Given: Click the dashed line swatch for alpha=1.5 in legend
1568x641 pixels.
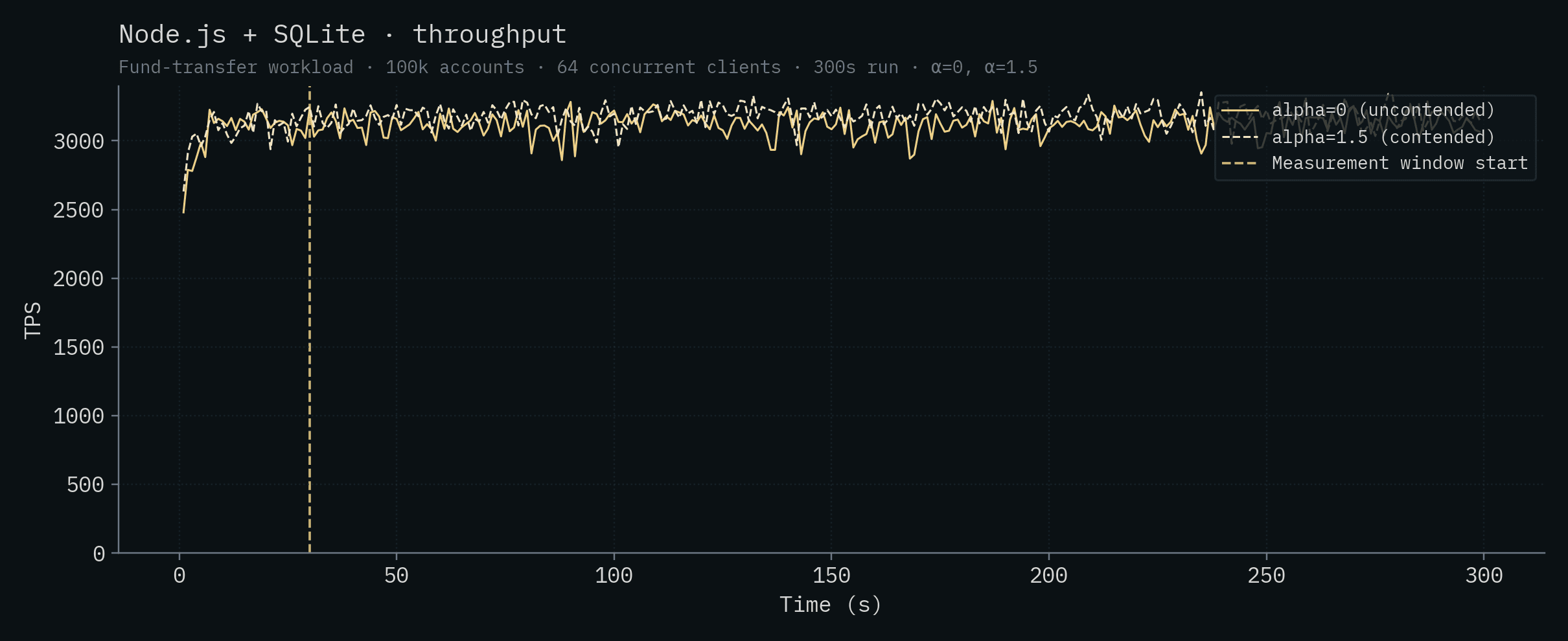Looking at the screenshot, I should click(1240, 138).
